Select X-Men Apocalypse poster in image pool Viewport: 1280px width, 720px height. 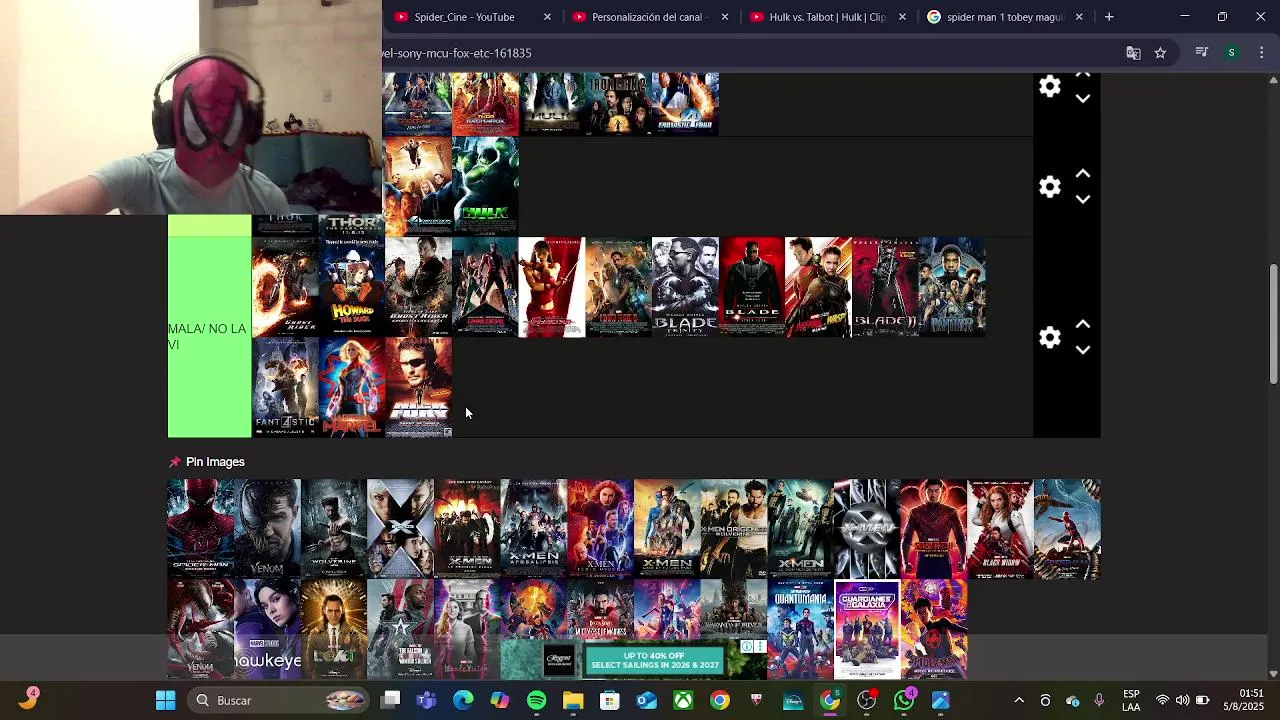pos(534,528)
